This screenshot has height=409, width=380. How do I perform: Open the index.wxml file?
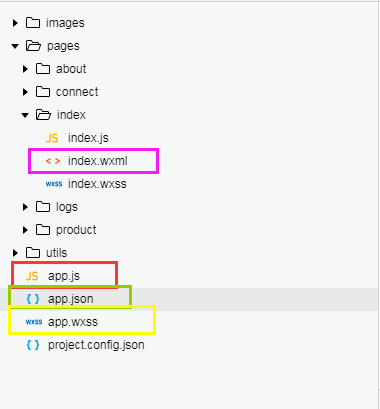coord(98,161)
